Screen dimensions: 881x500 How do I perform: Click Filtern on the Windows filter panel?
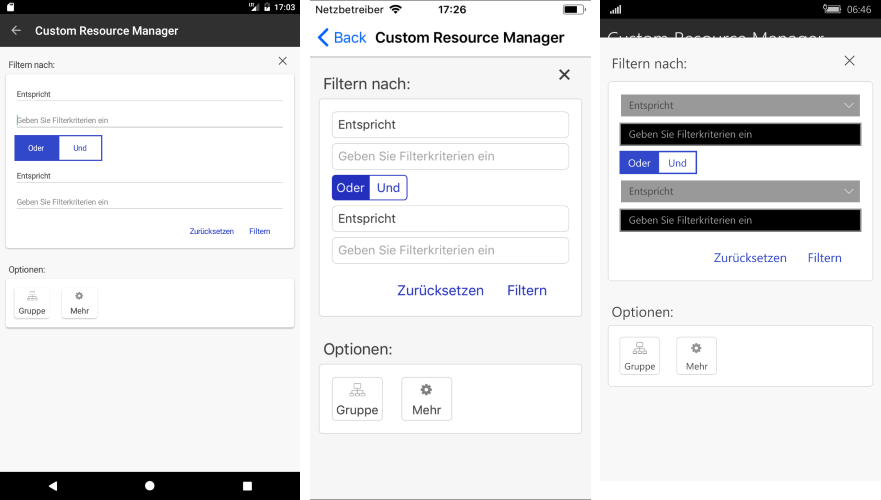pyautogui.click(x=824, y=258)
